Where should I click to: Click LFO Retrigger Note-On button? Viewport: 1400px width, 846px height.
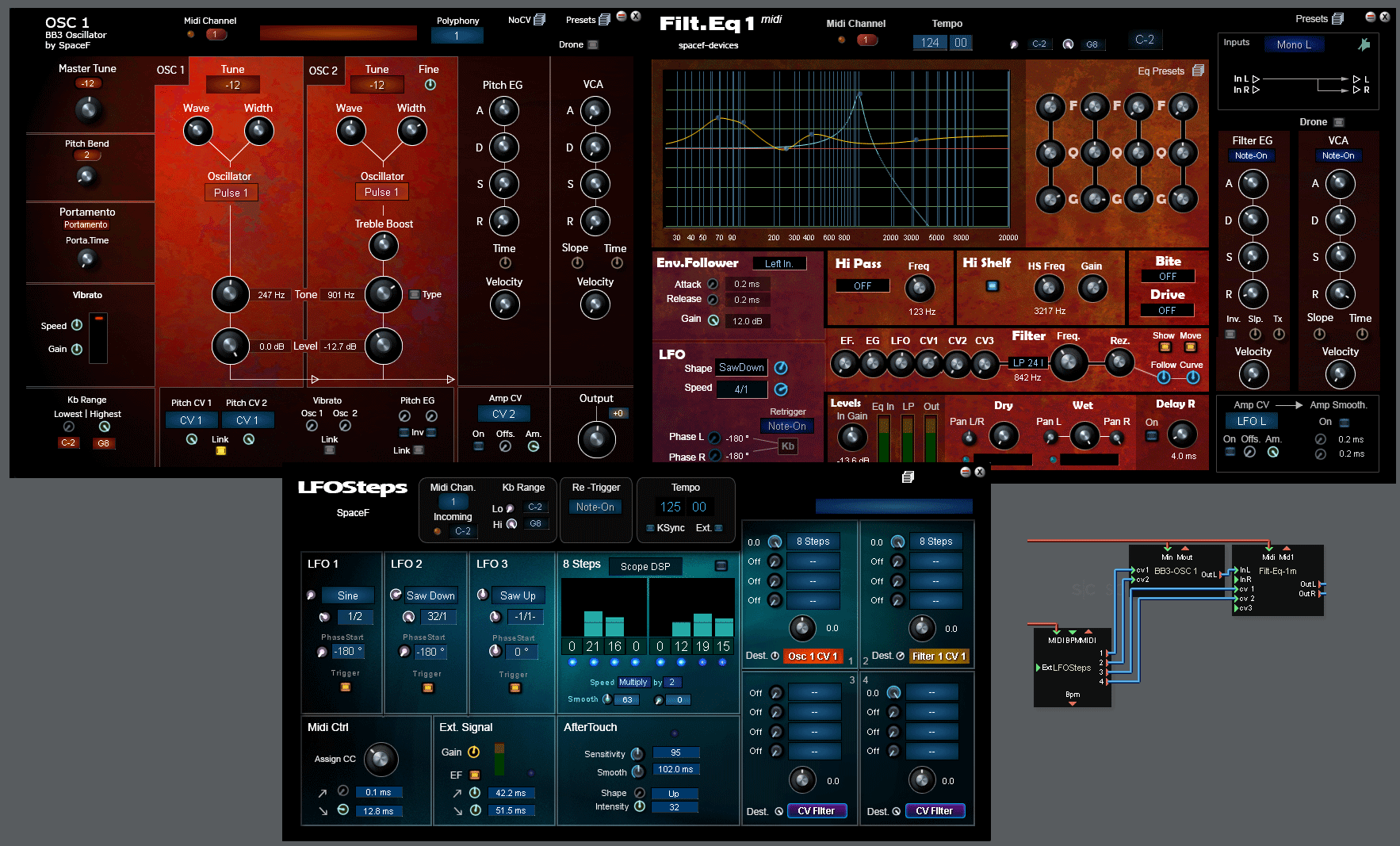[786, 427]
